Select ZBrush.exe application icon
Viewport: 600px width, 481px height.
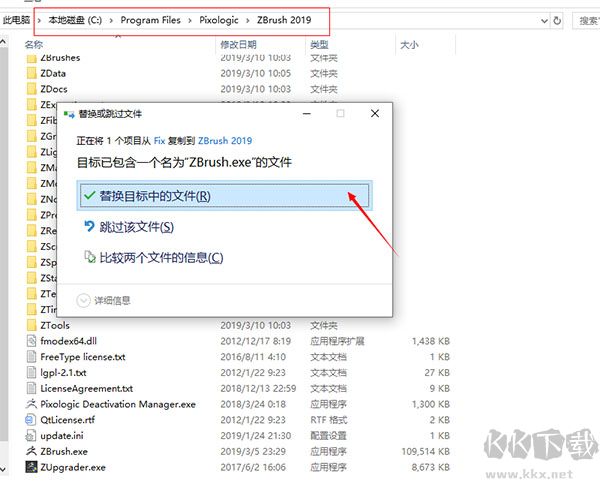[x=31, y=451]
